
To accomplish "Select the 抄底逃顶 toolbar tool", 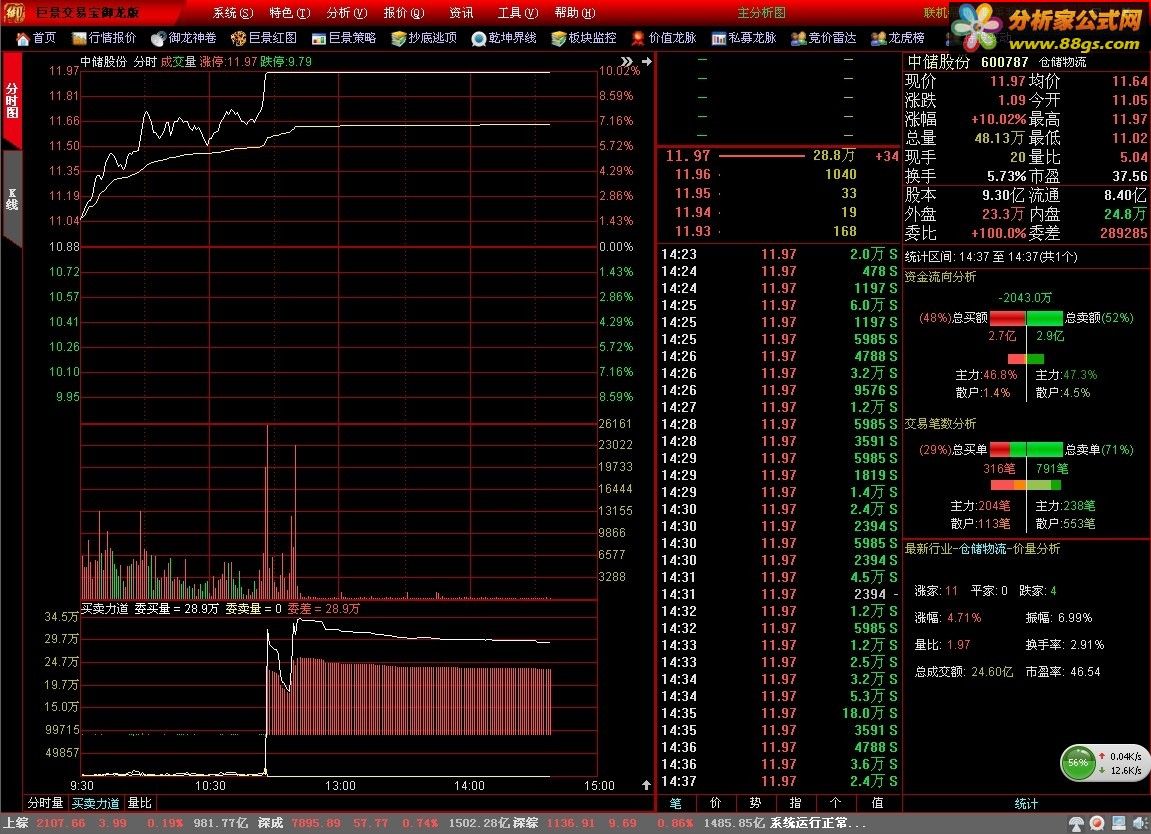I will point(424,38).
